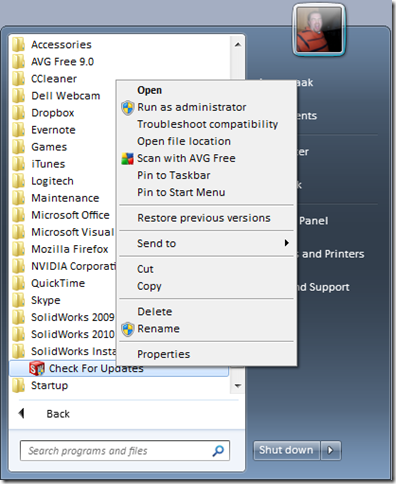This screenshot has height=484, width=396.
Task: Click the SolidWorks 2010 folder icon
Action: (x=19, y=334)
